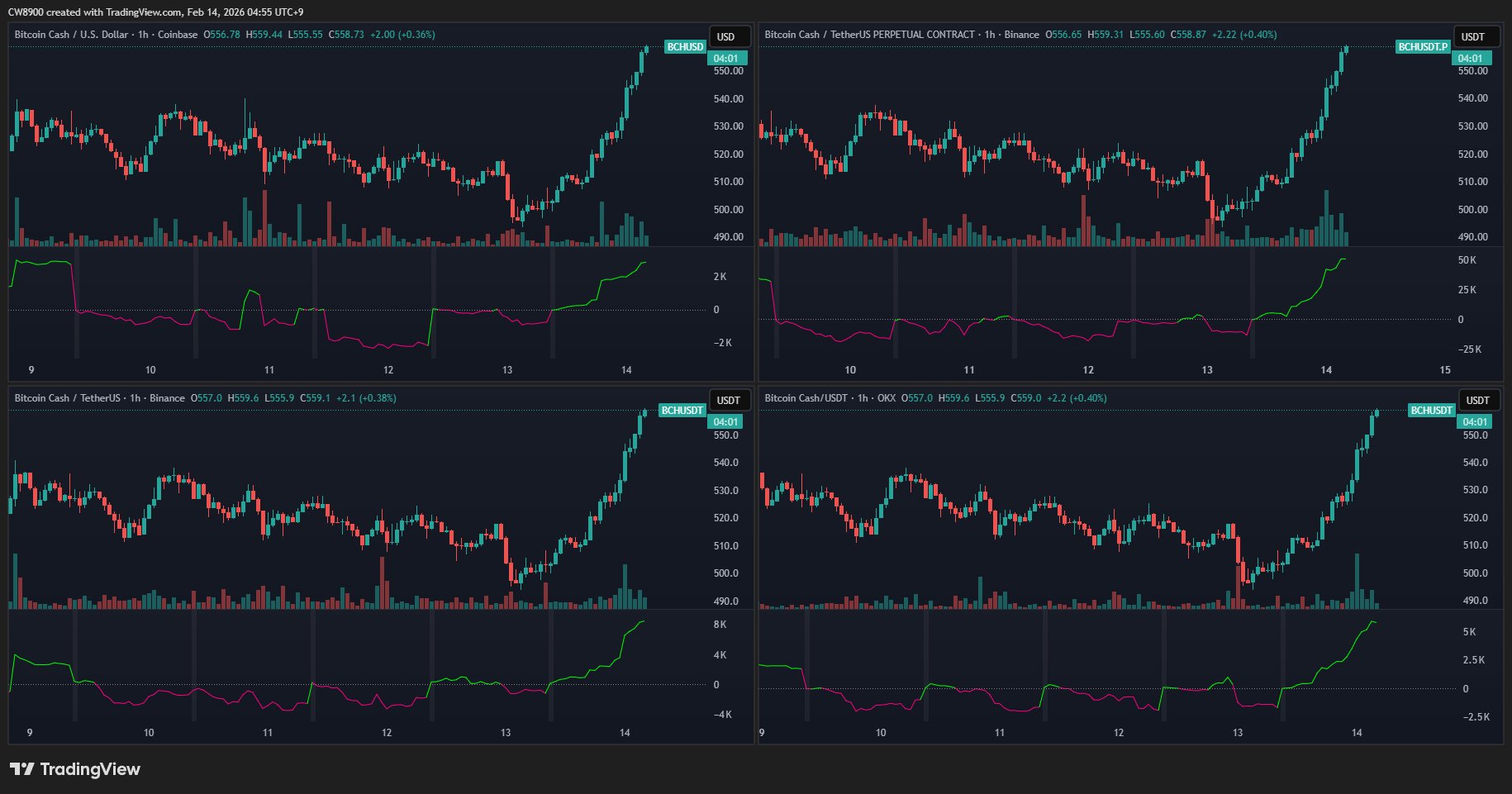Select the Bitcoin Cash / U.S. Dollar Coinbase title
Viewport: 1512px width, 794px height.
106,35
